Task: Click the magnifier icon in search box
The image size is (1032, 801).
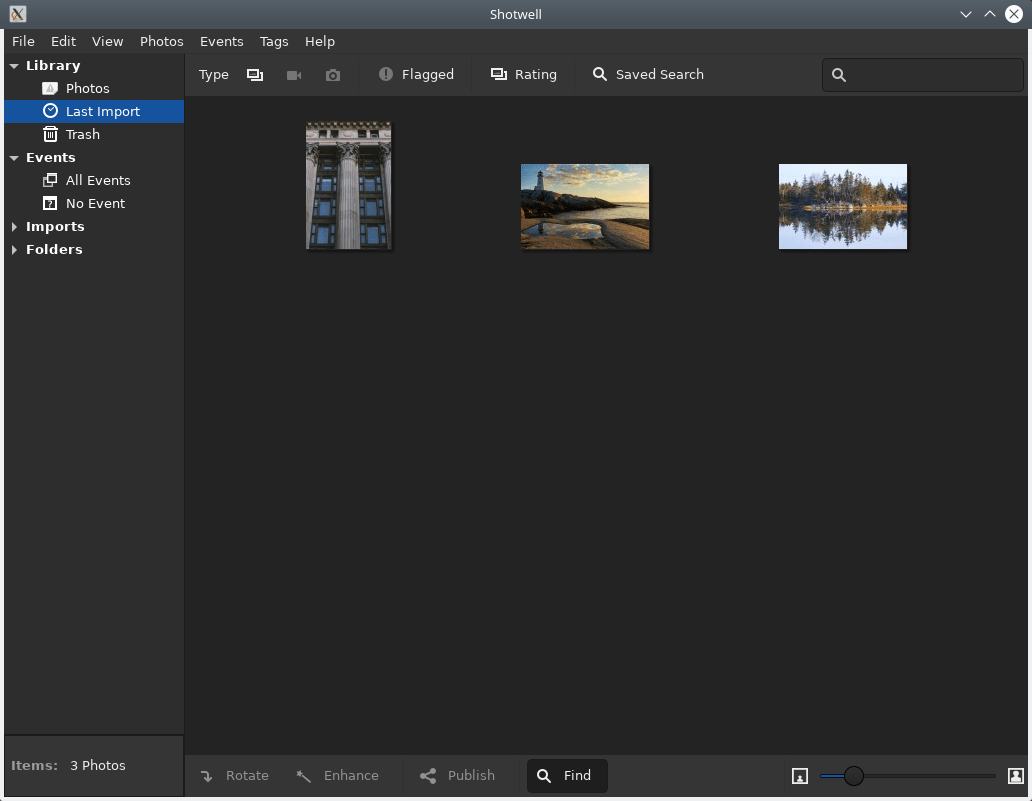Action: pos(838,75)
